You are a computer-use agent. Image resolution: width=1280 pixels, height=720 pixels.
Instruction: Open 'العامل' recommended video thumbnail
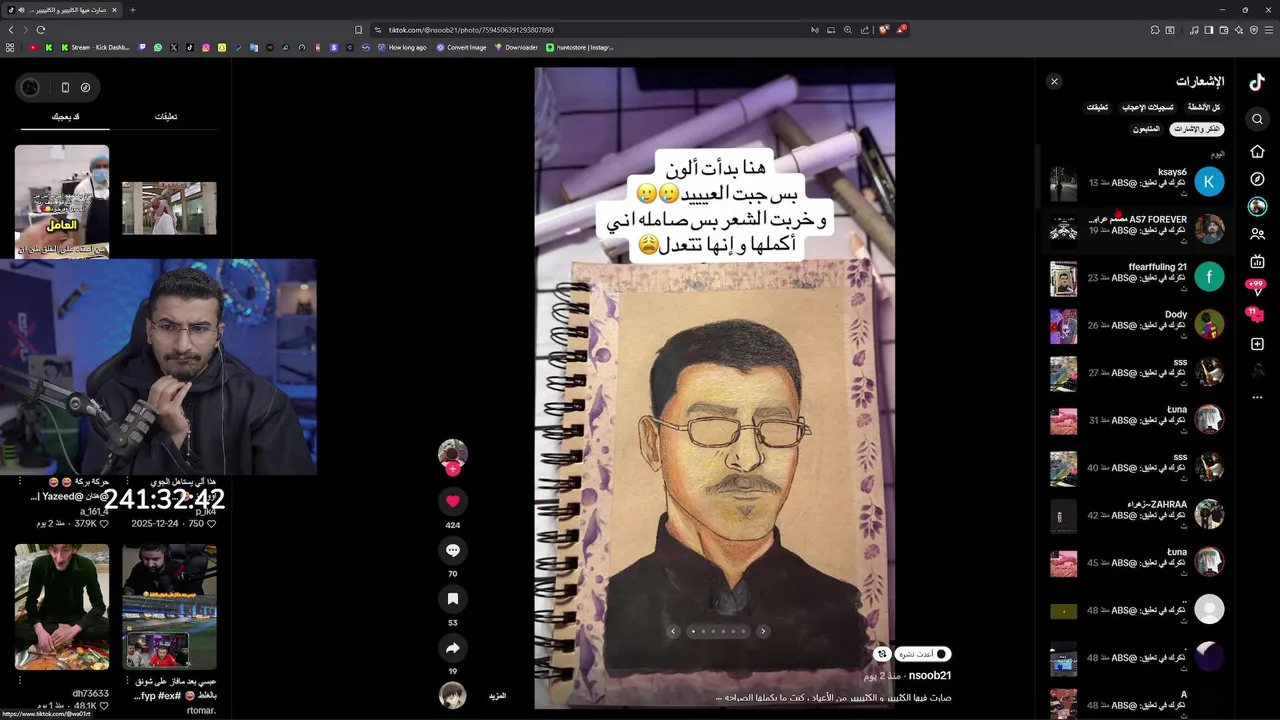(x=62, y=201)
